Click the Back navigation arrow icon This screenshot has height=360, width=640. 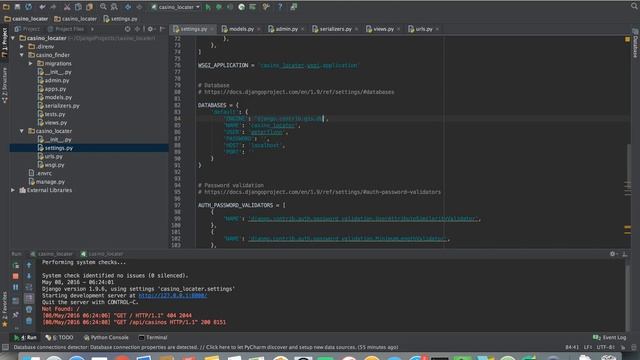(x=128, y=7)
